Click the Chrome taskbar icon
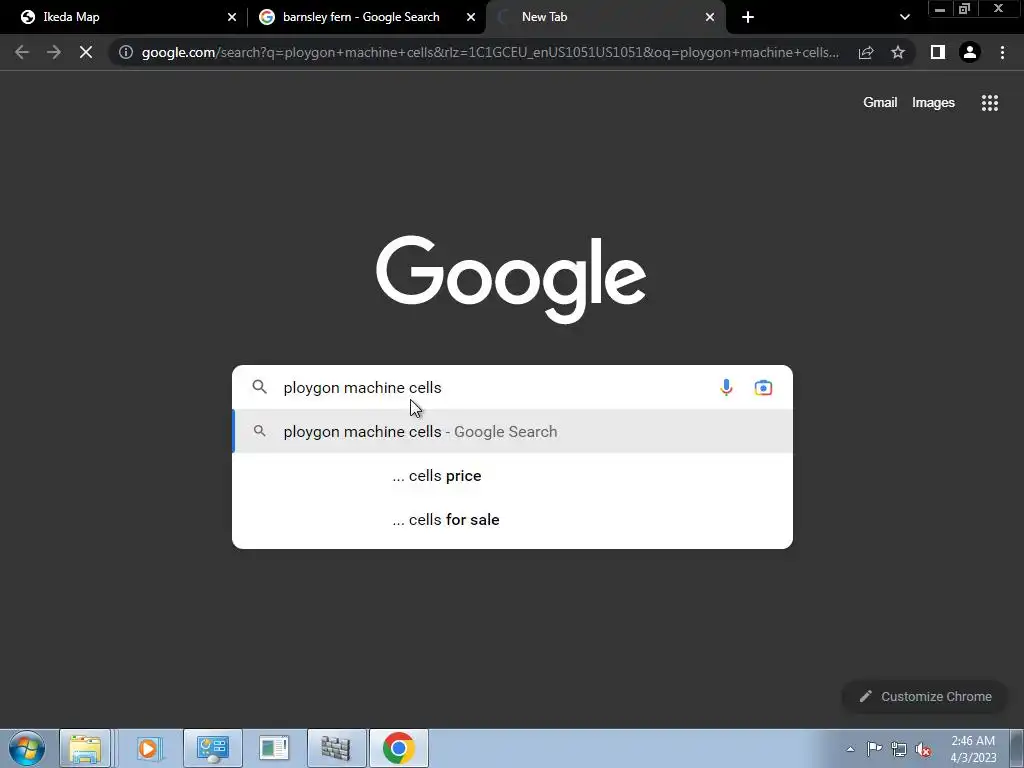Viewport: 1024px width, 768px height. 398,748
